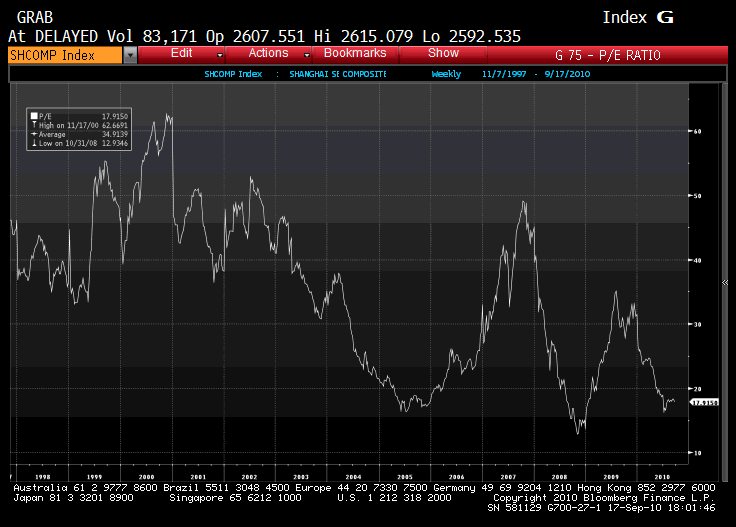Click the Weekly periodicity label

[446, 74]
